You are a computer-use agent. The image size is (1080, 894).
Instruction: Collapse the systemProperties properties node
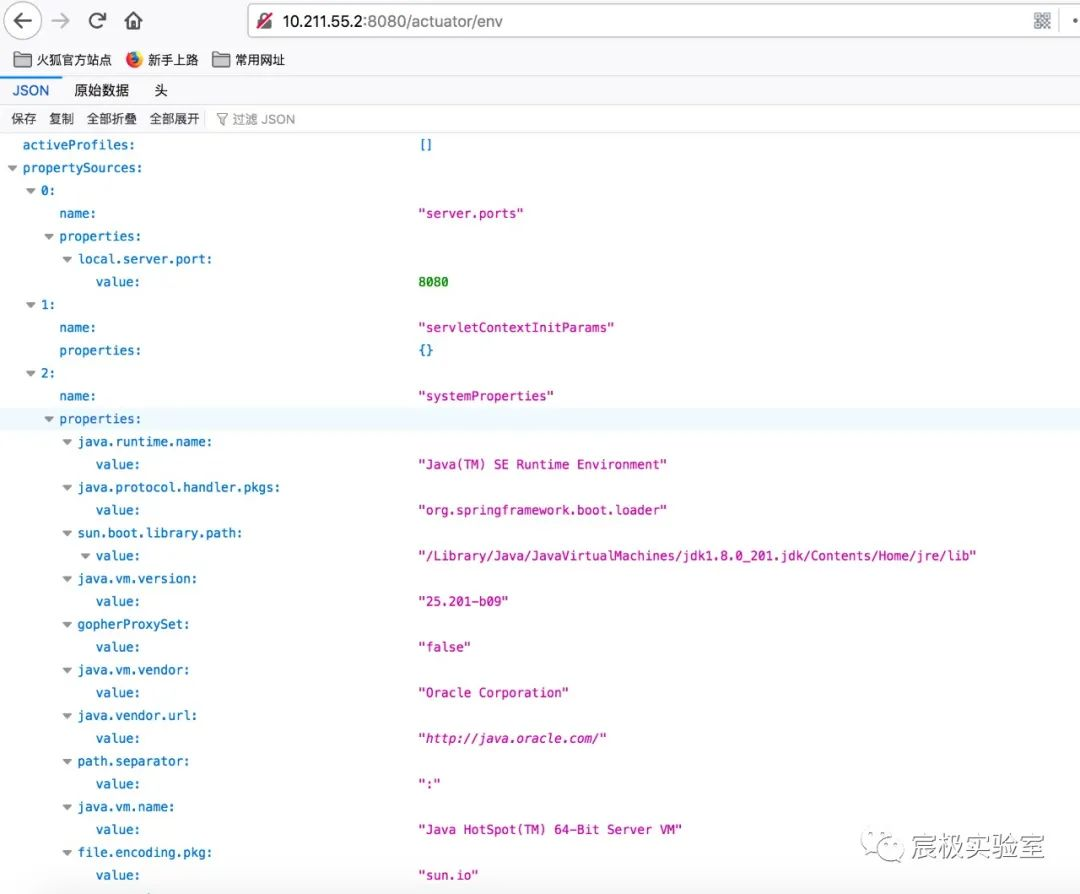tap(48, 418)
